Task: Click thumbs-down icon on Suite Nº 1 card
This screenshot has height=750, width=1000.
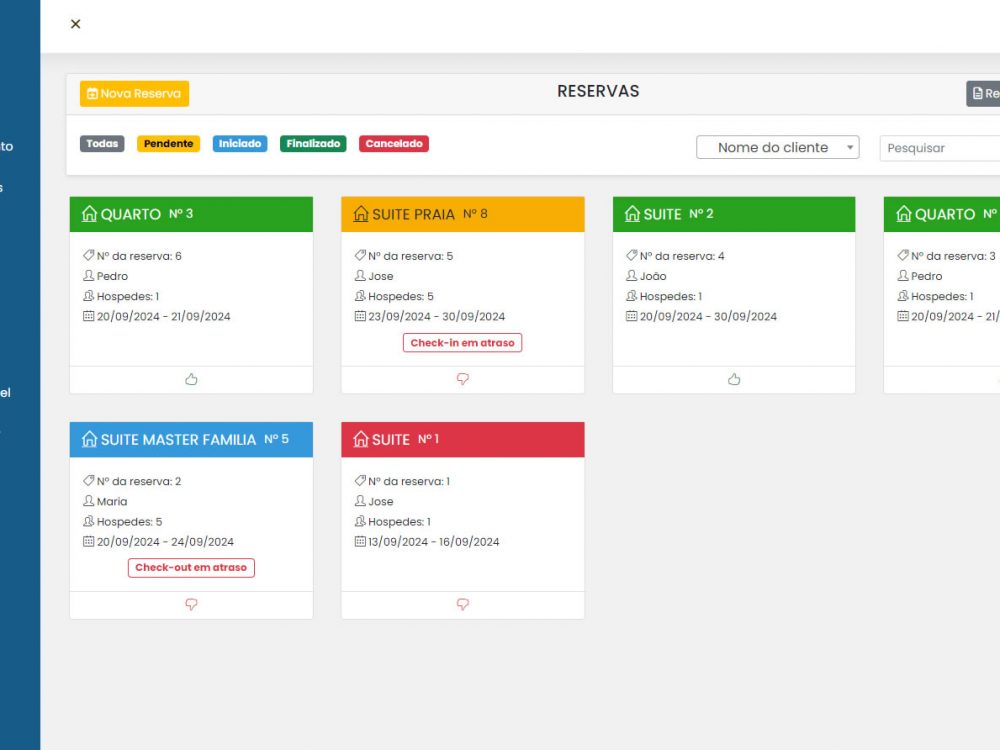Action: coord(462,604)
